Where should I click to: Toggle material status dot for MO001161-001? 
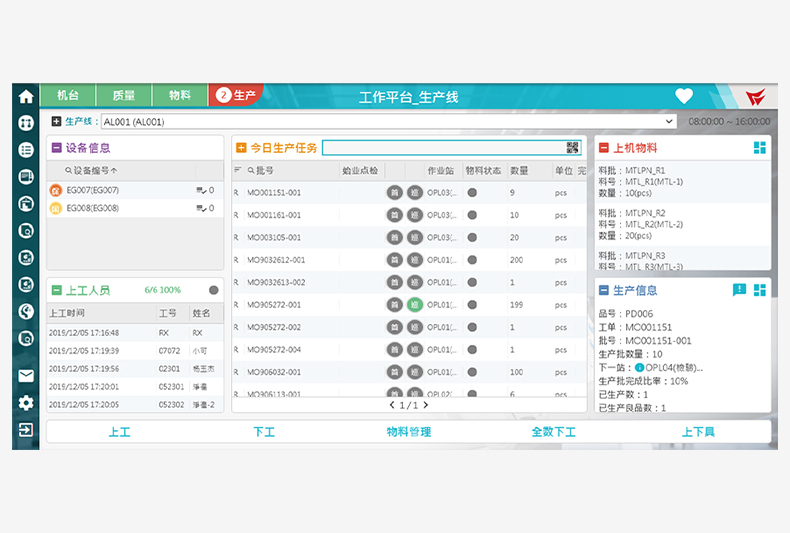coord(472,215)
